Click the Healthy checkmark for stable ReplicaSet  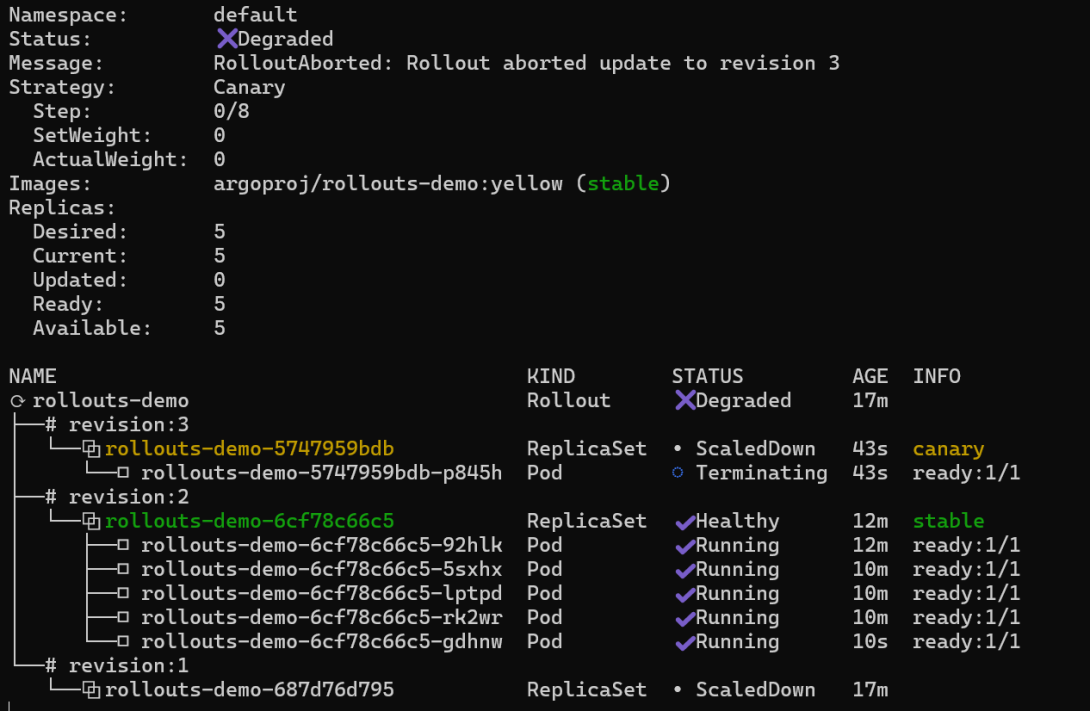pyautogui.click(x=684, y=521)
